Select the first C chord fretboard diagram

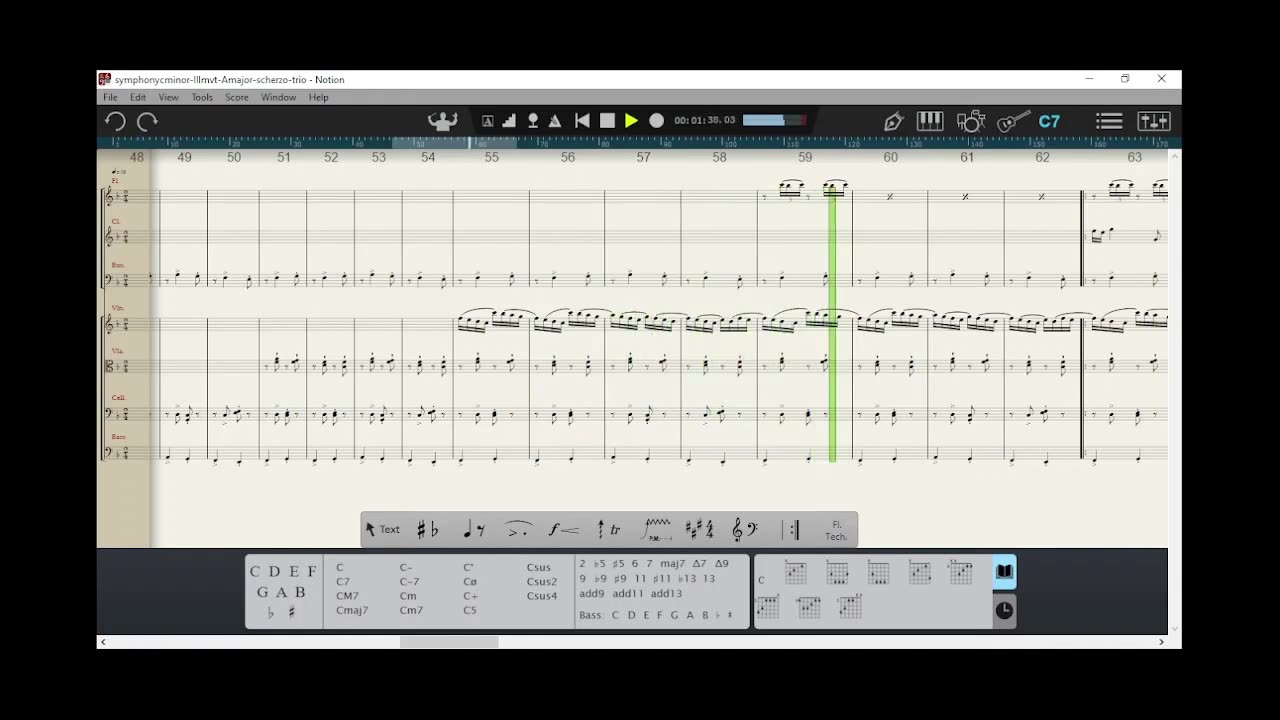(795, 573)
